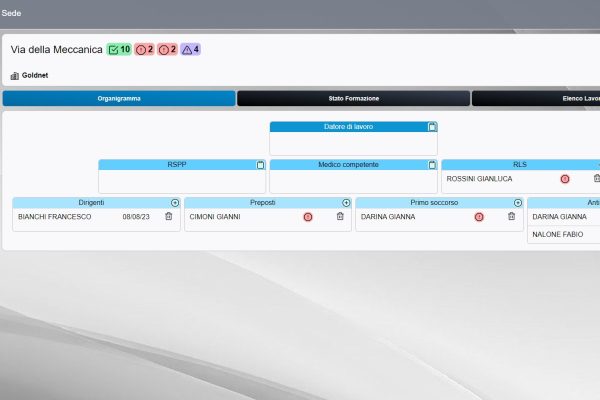This screenshot has width=600, height=400.
Task: Delete CIMONI GIANNI from Preposti
Action: click(340, 216)
